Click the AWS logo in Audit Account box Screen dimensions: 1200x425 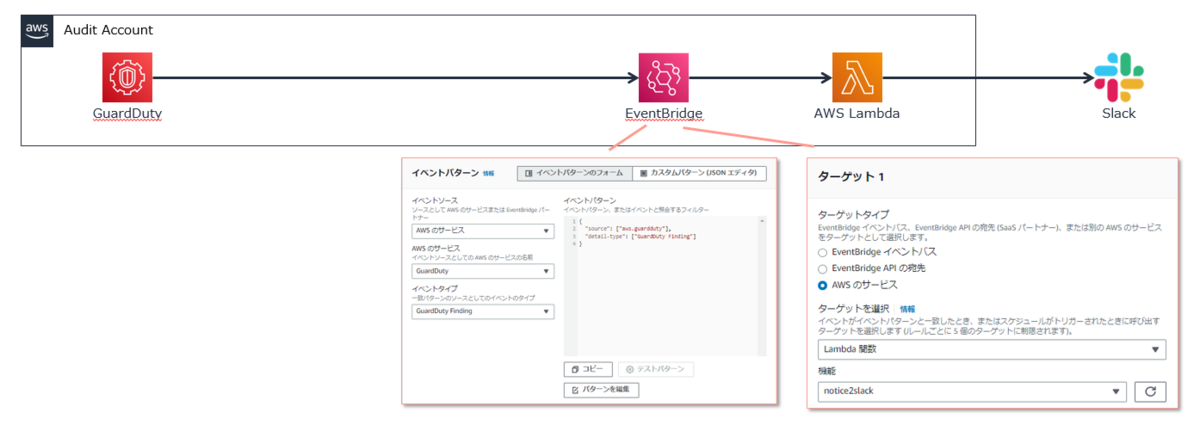[38, 31]
